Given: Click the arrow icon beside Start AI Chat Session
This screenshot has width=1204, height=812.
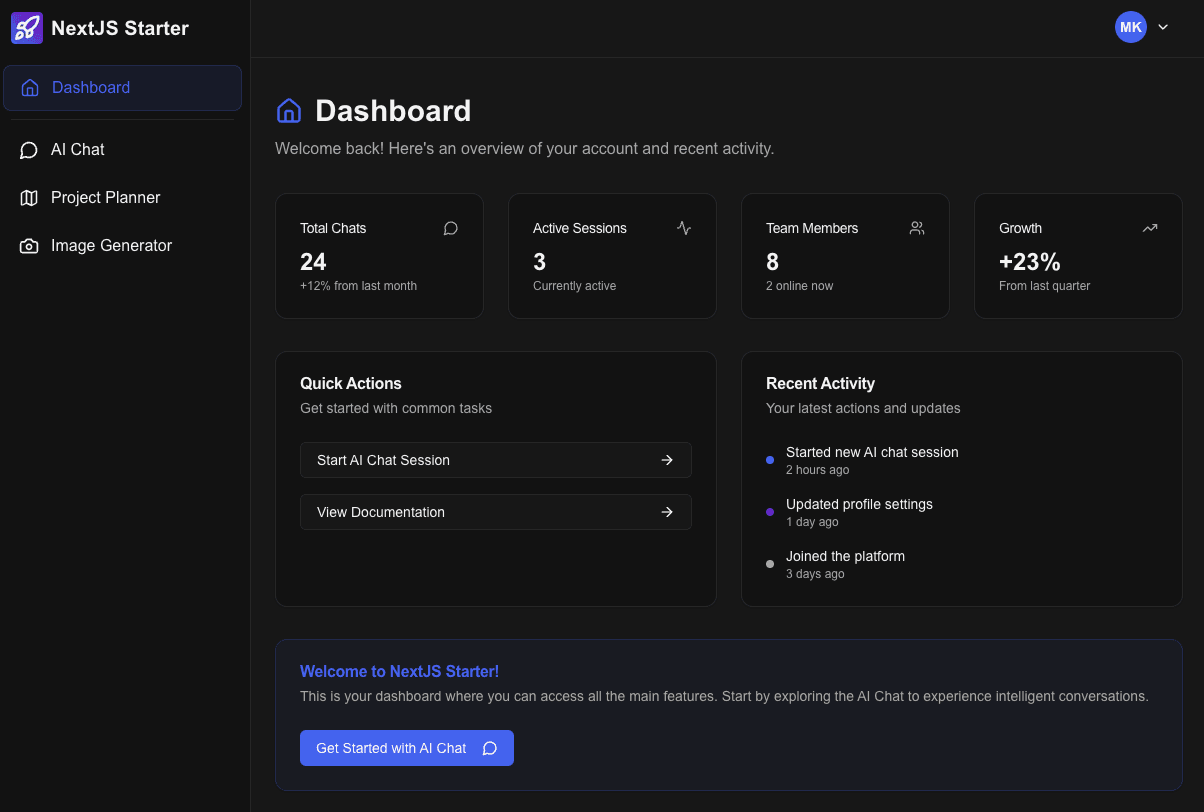Looking at the screenshot, I should [x=666, y=460].
